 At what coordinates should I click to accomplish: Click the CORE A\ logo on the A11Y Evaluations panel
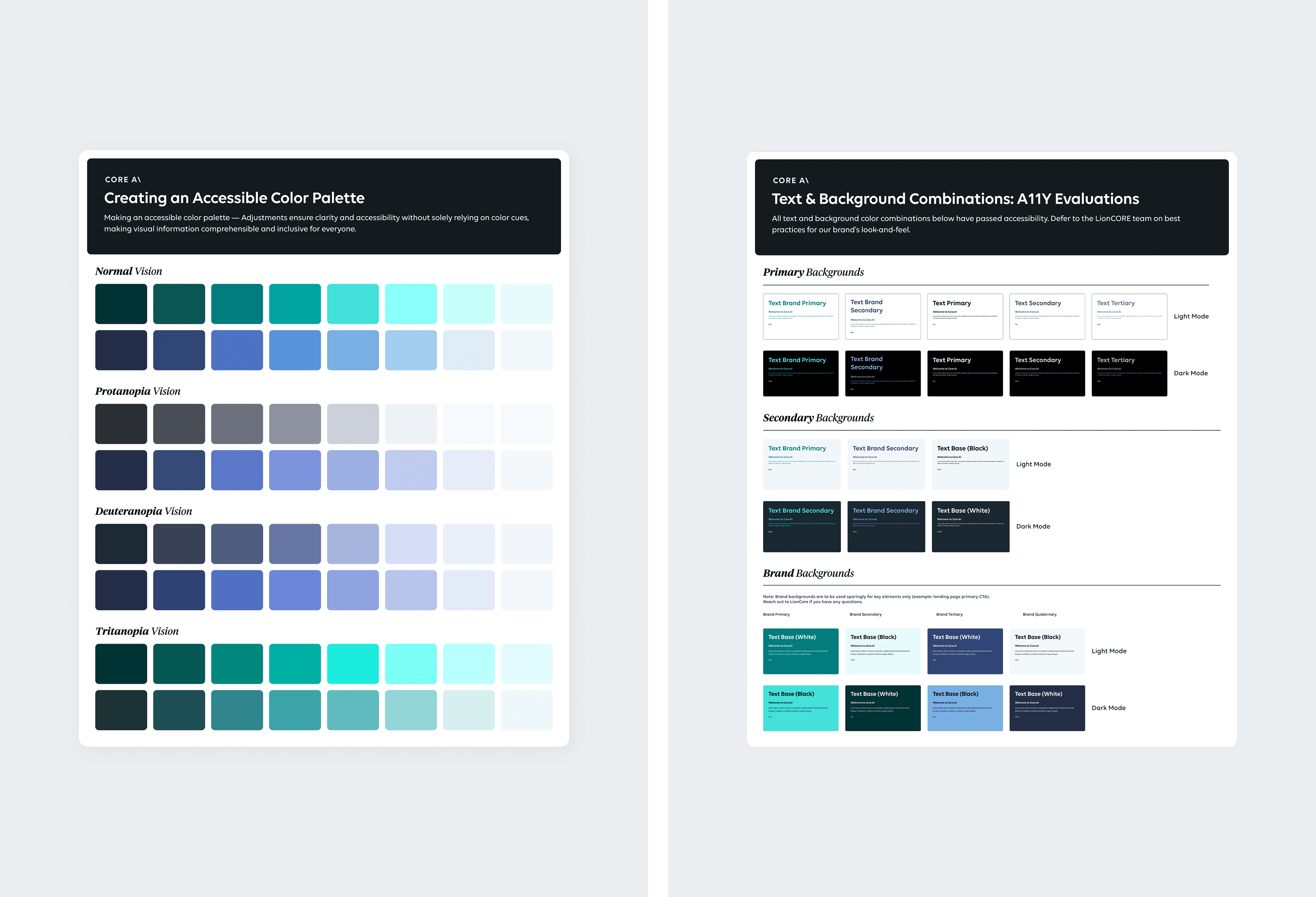point(790,181)
